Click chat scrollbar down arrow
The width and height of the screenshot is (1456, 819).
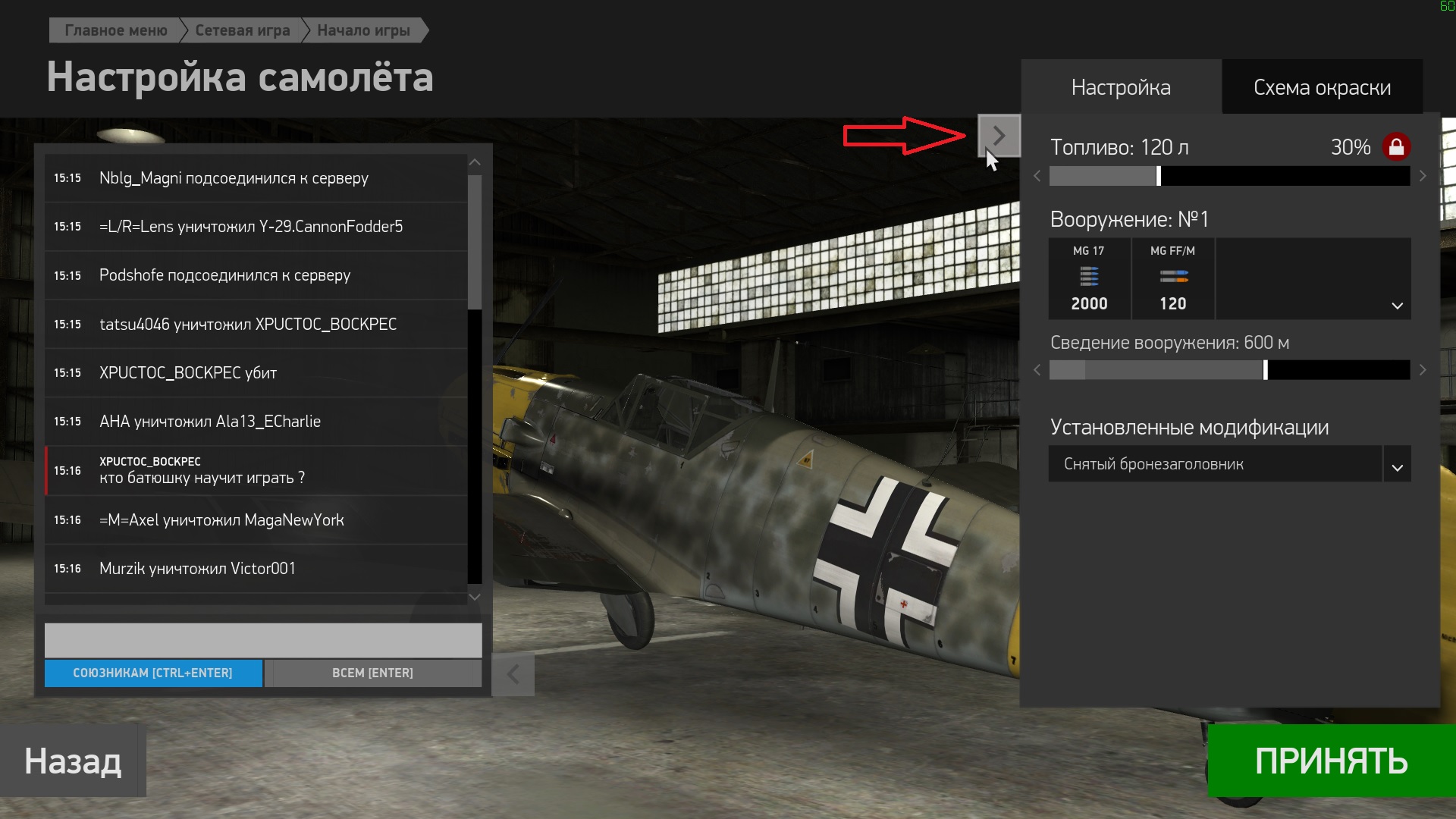point(475,597)
